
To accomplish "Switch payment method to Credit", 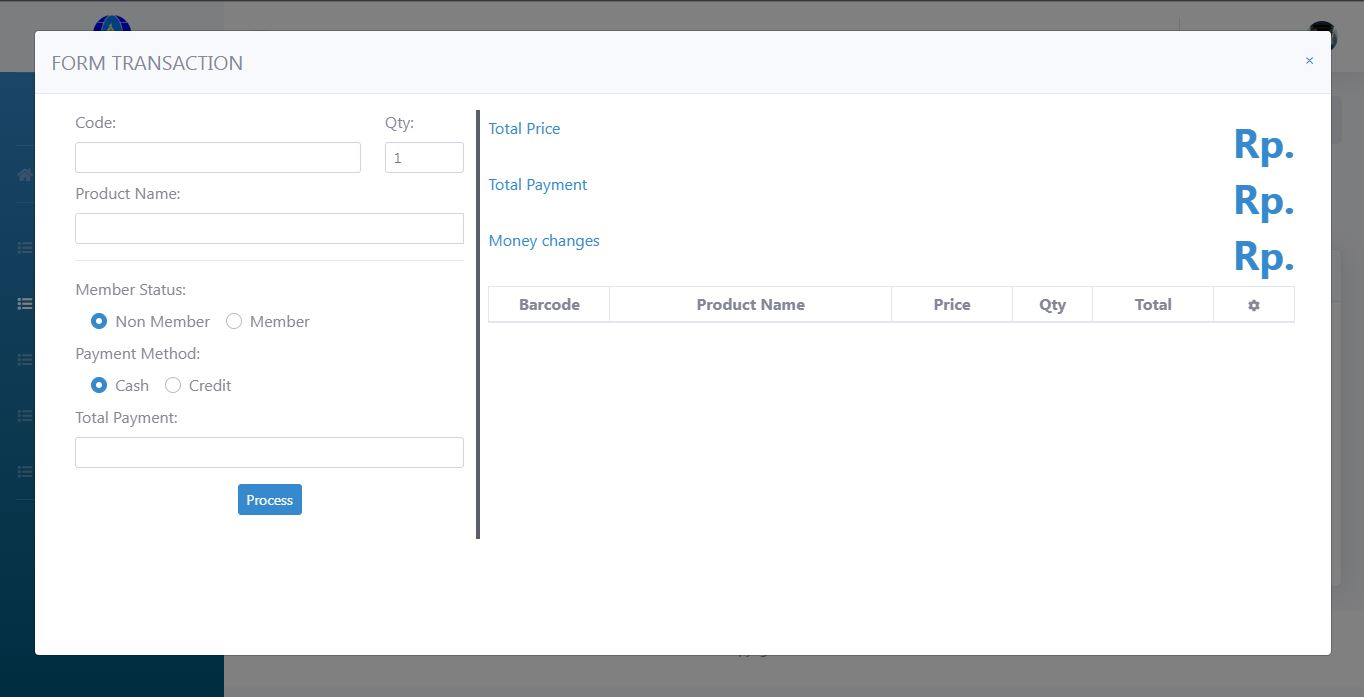I will point(173,386).
